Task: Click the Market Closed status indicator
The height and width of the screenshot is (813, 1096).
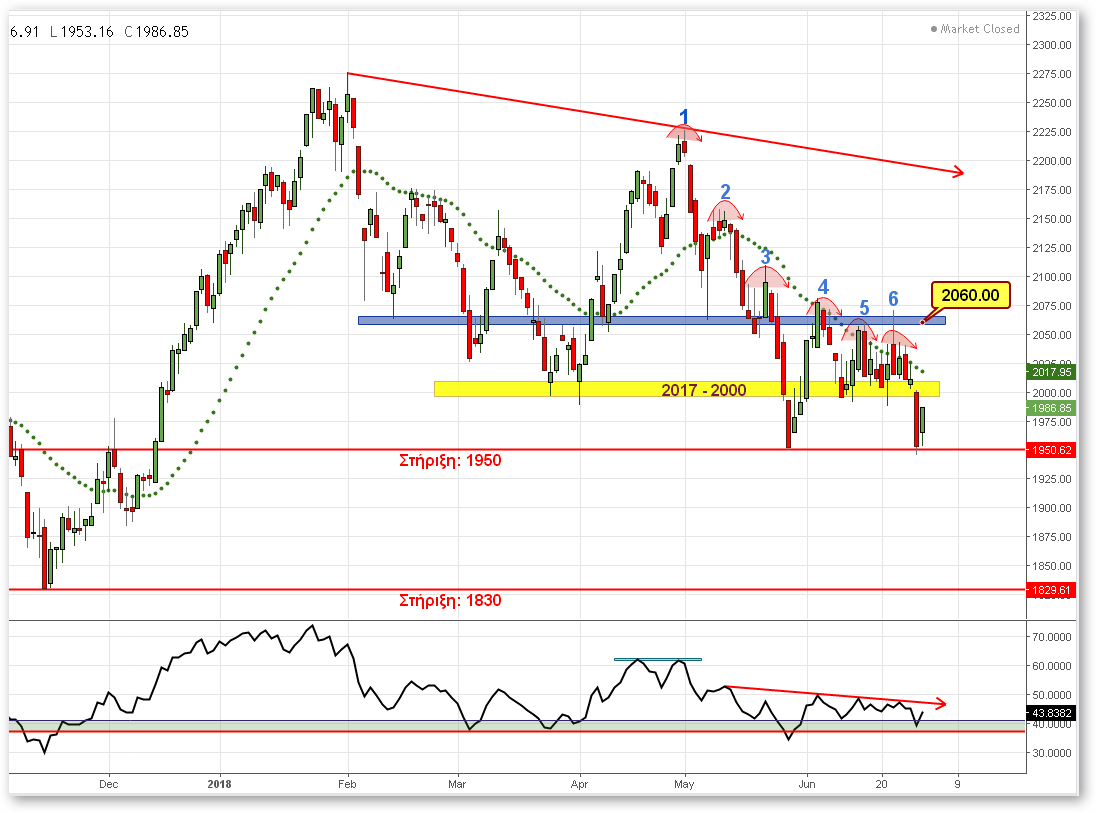Action: (975, 29)
